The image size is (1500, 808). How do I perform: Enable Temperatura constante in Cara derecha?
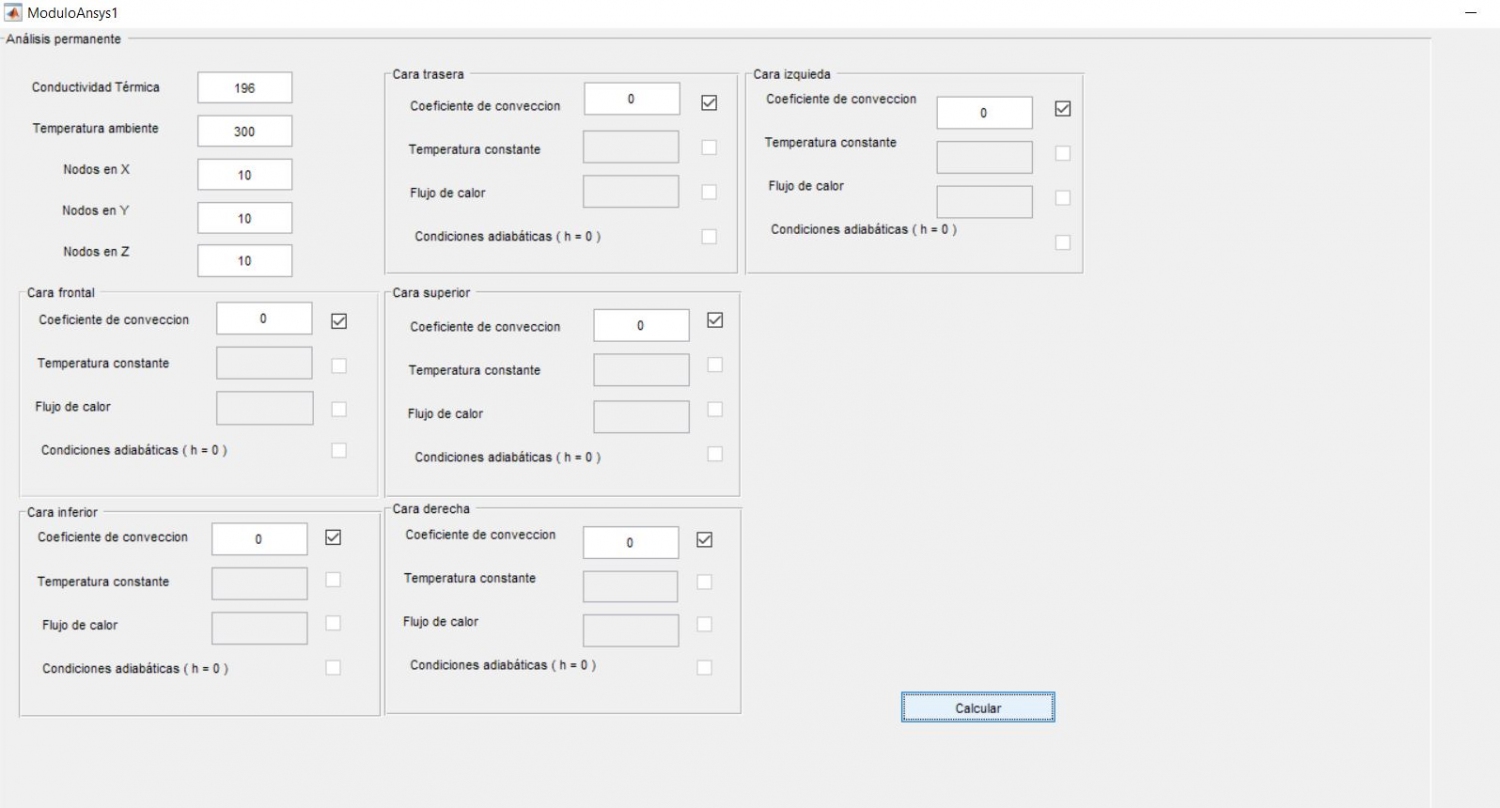[704, 581]
